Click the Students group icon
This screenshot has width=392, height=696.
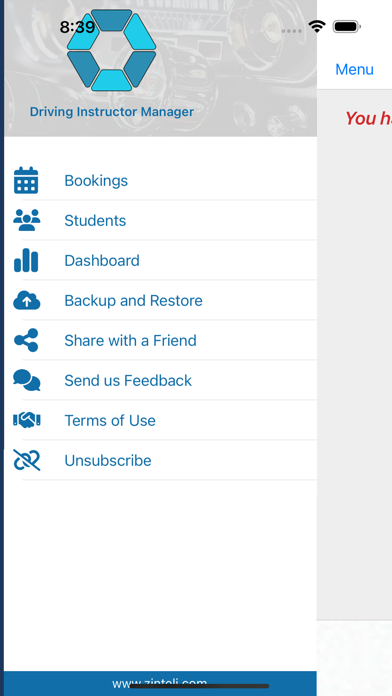pyautogui.click(x=27, y=220)
